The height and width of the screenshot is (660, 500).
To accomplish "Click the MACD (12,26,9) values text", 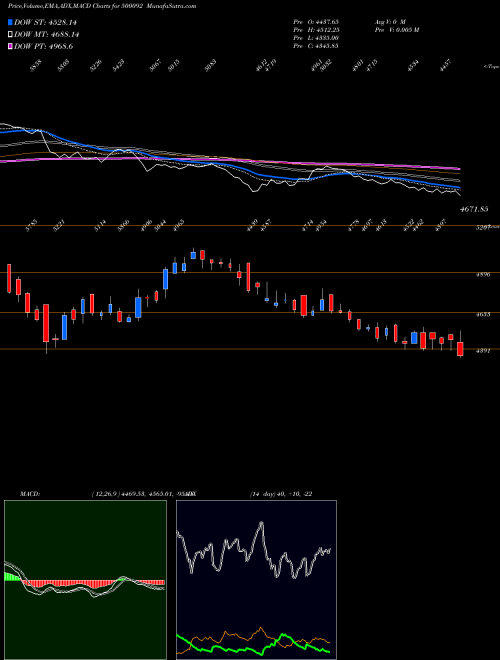I will click(140, 494).
